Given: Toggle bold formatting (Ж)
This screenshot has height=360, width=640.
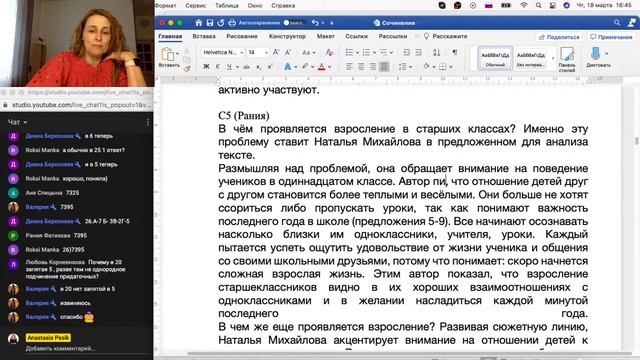Looking at the screenshot, I should point(206,67).
